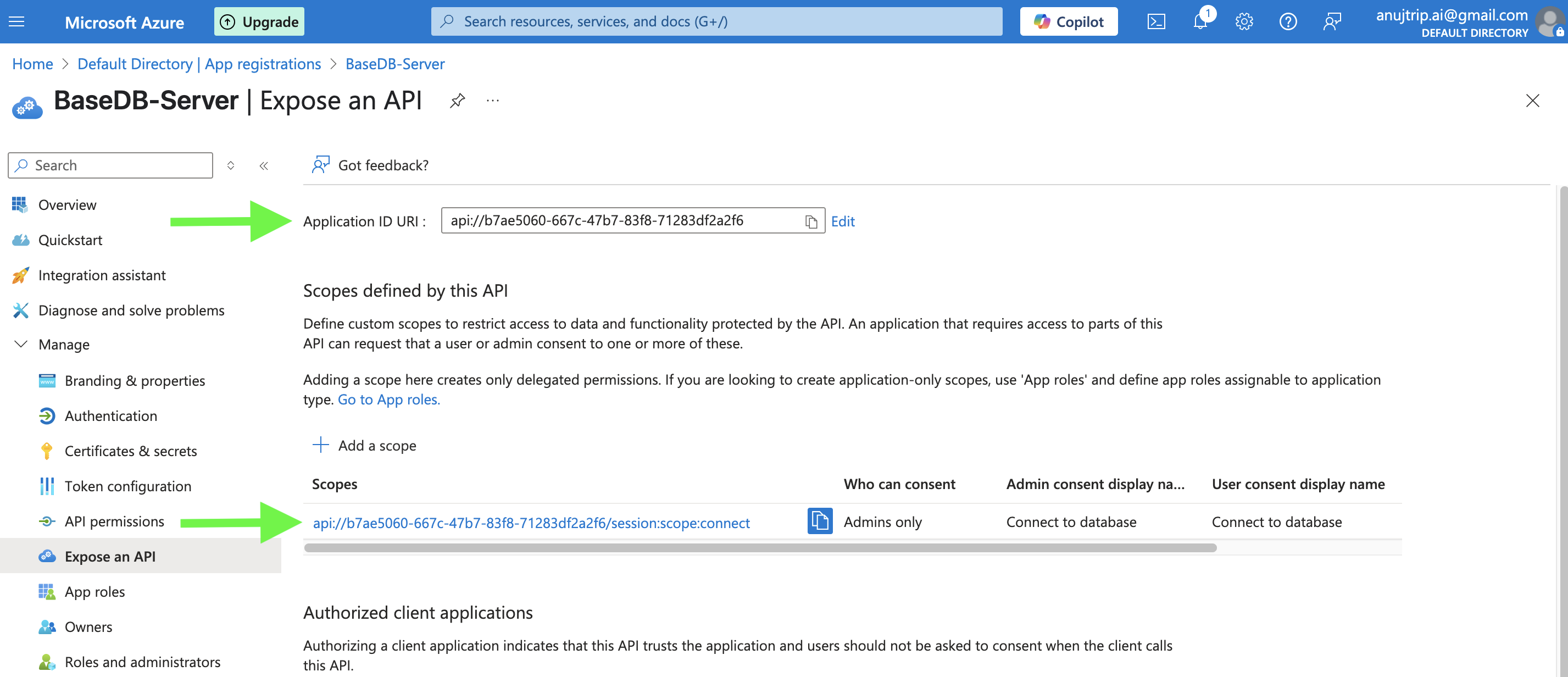Click the feedback icon in top bar
The height and width of the screenshot is (677, 1568).
point(1332,22)
